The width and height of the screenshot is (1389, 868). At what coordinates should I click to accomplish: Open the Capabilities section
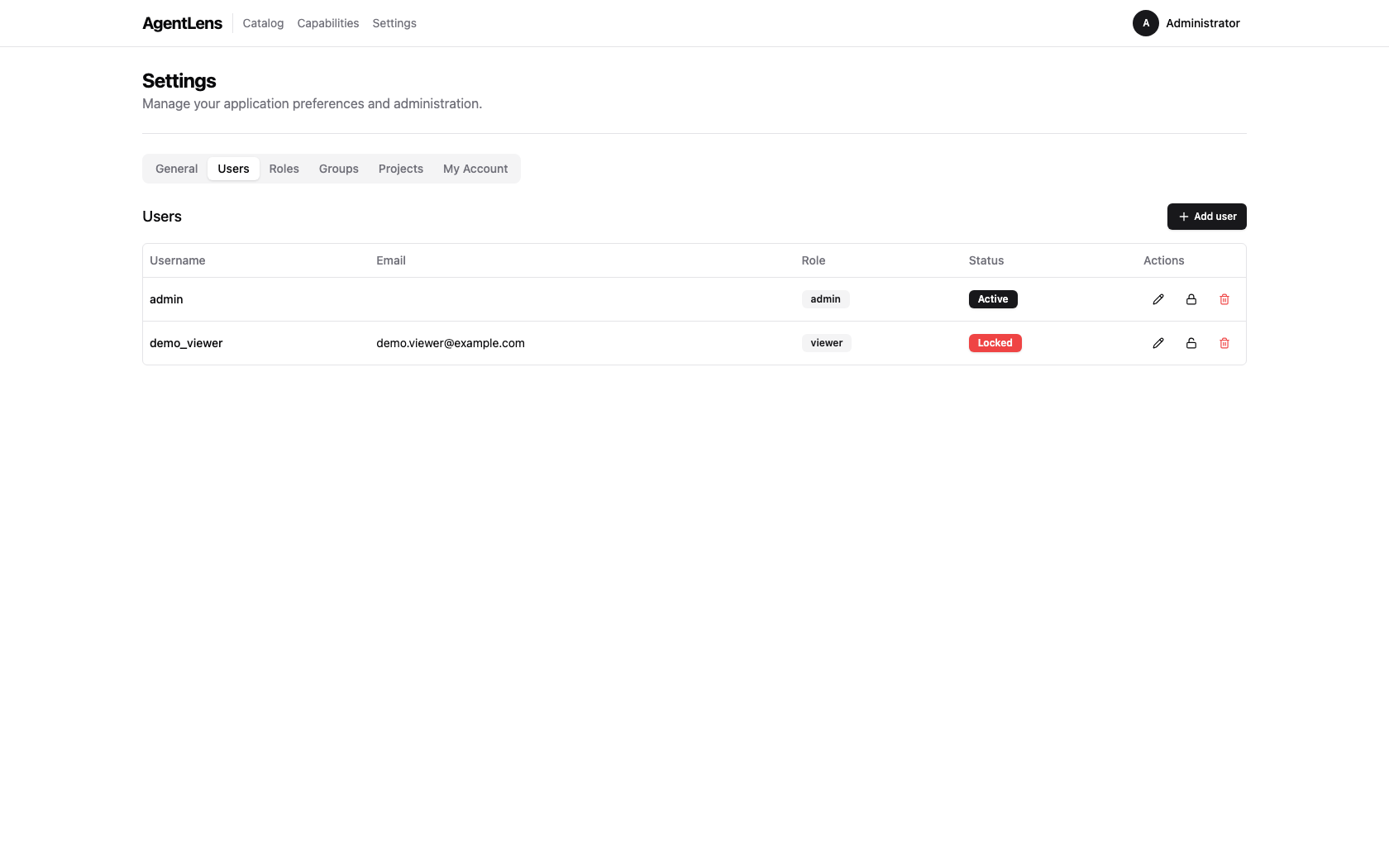pos(327,23)
